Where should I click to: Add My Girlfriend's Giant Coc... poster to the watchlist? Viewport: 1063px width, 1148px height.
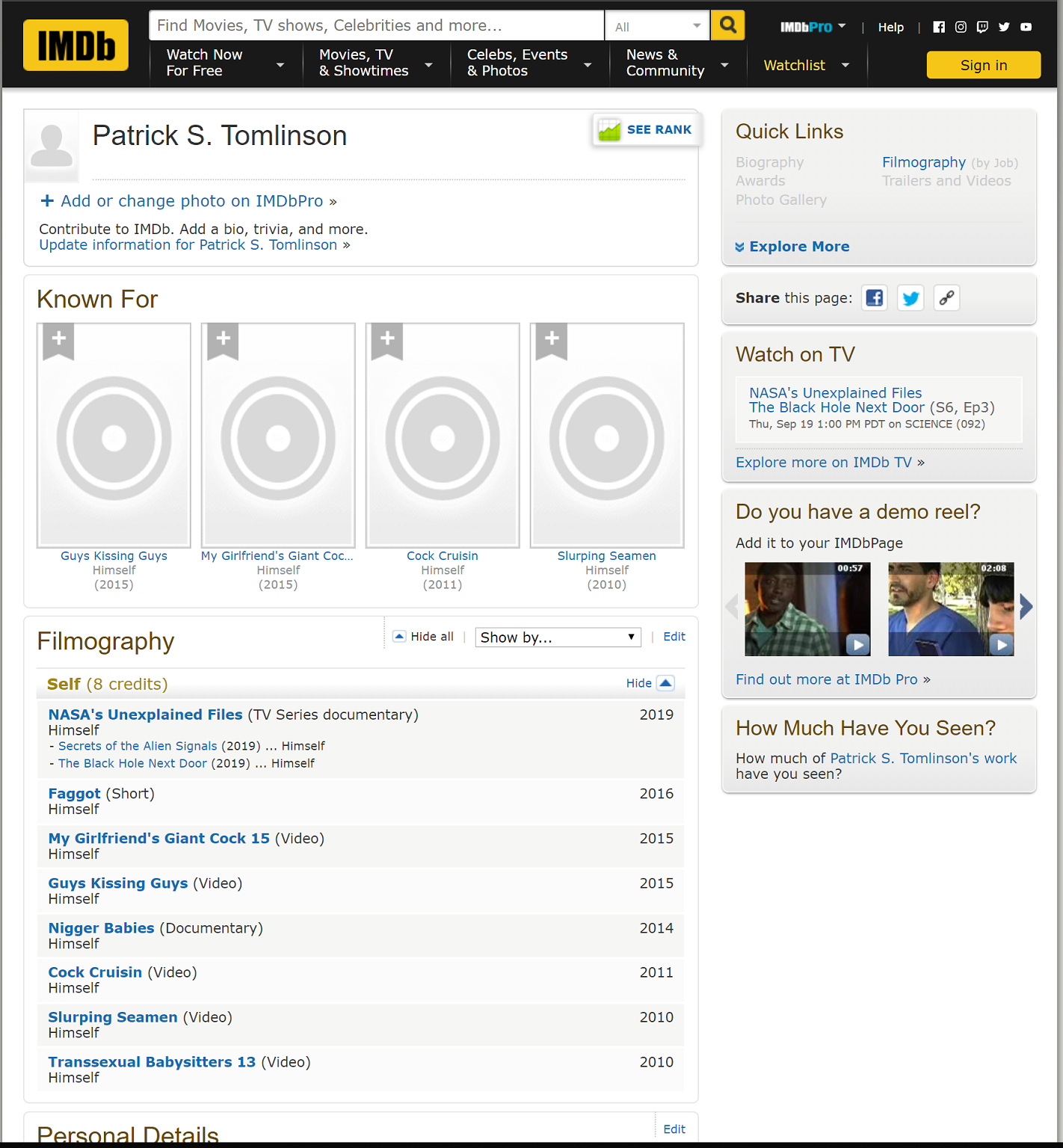[x=223, y=341]
